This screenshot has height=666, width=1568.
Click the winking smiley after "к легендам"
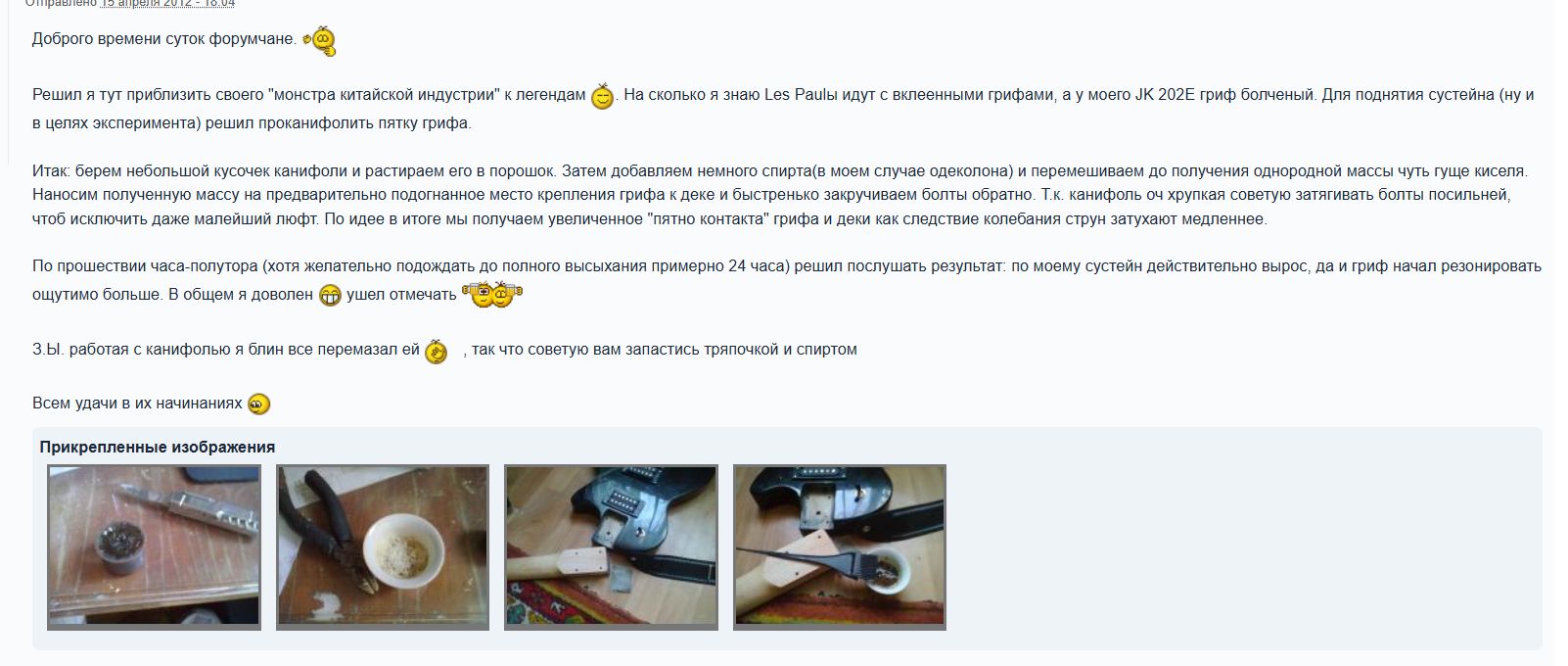[x=602, y=96]
